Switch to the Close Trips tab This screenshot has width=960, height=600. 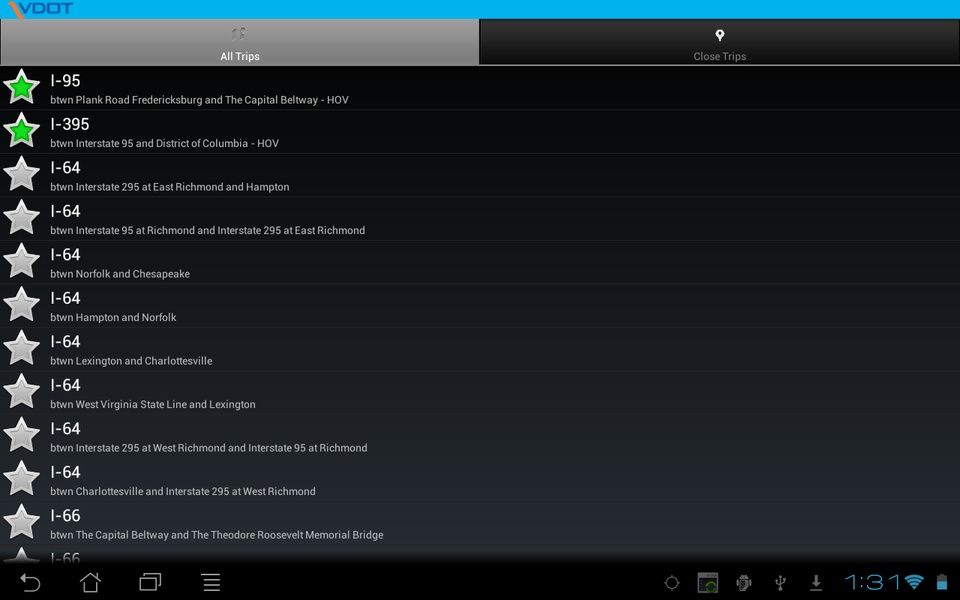[x=719, y=42]
